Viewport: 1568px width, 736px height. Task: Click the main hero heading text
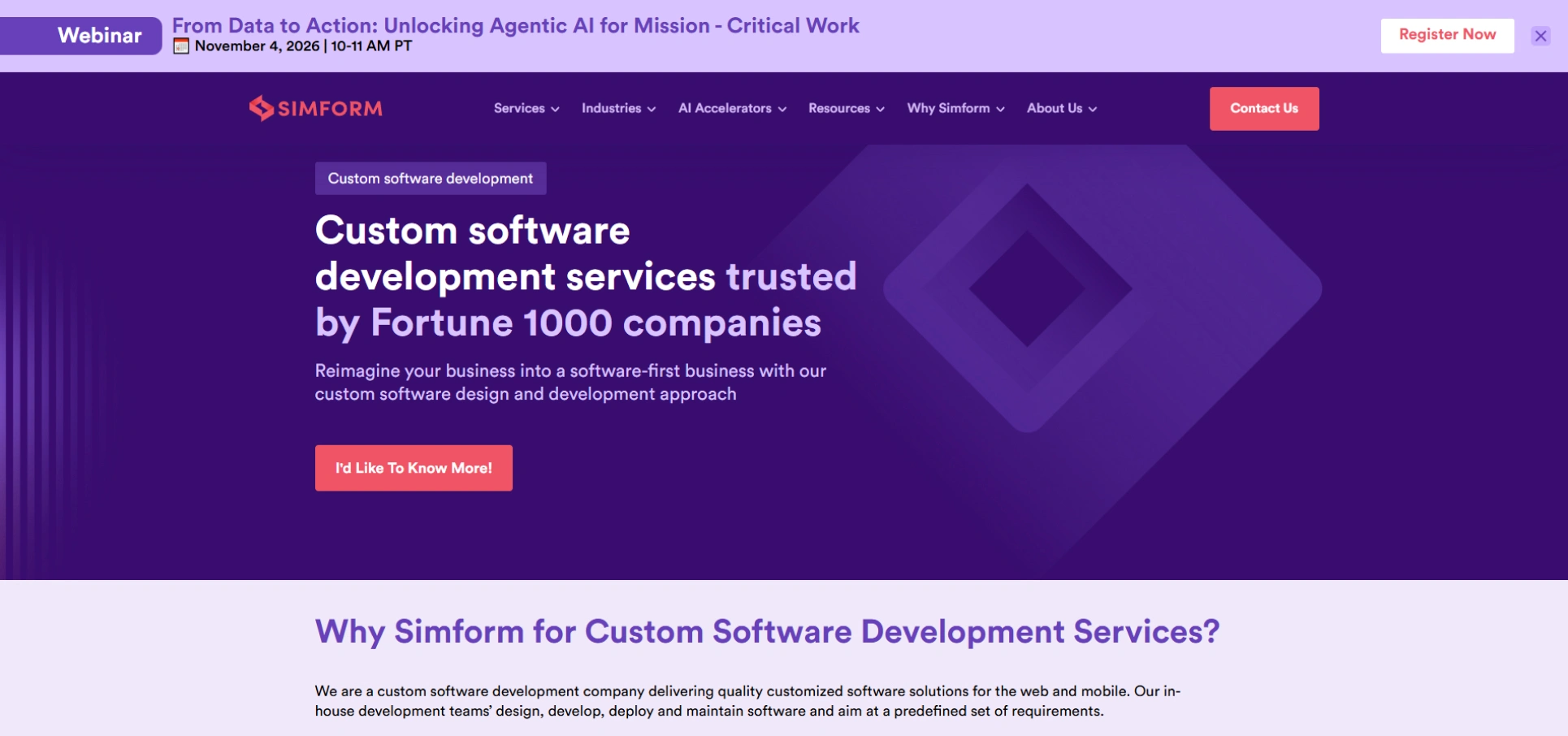point(586,276)
